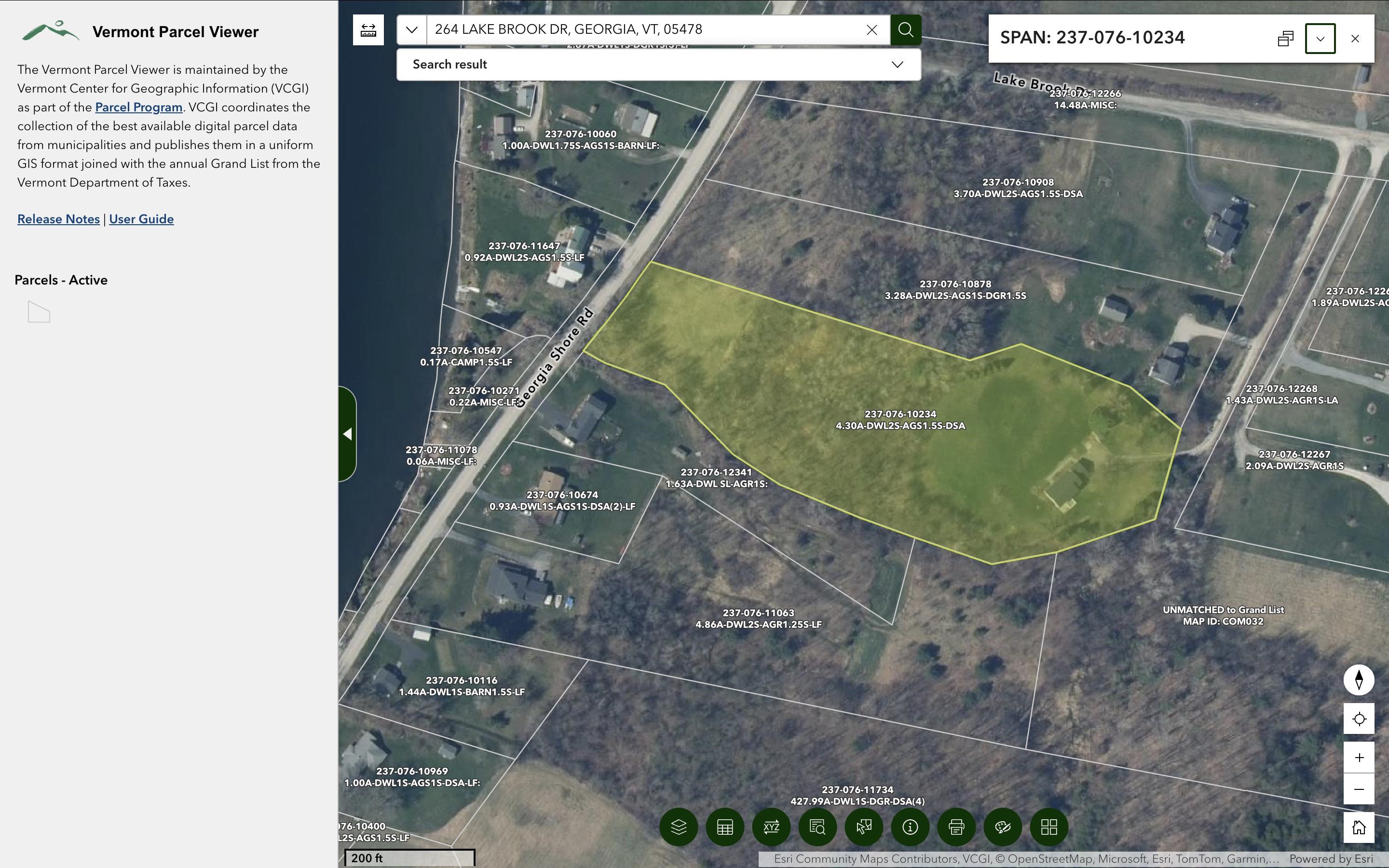Collapse the SPAN 237-076-10234 popup
The height and width of the screenshot is (868, 1389).
[x=1320, y=39]
